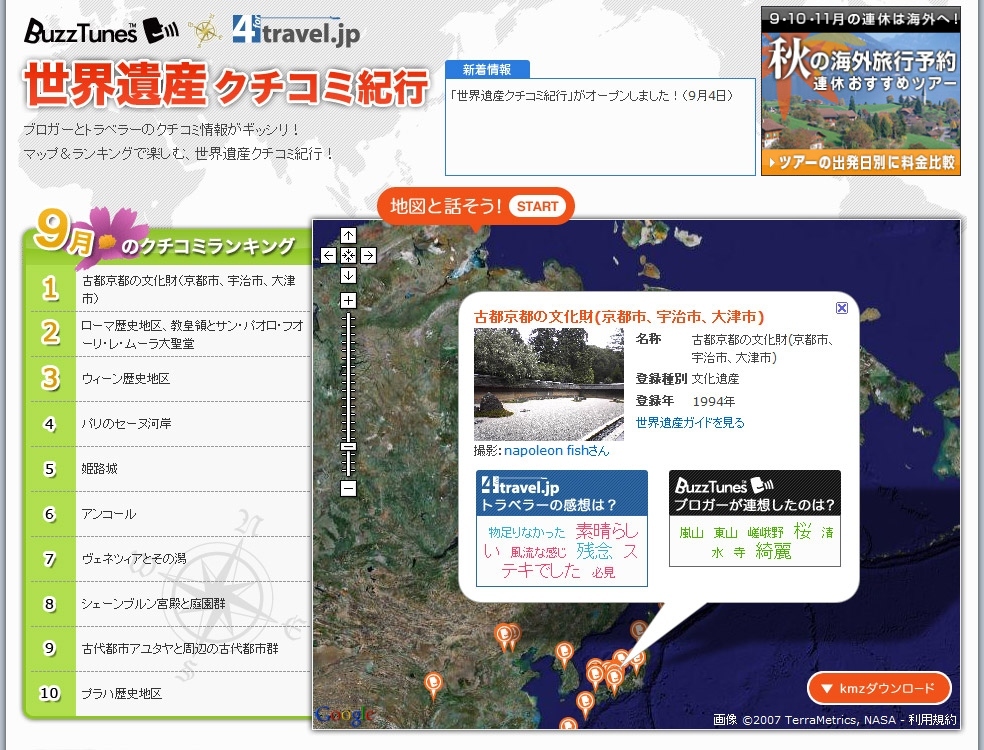The image size is (984, 750).
Task: Click the Kyoto rock garden photo
Action: coord(548,384)
